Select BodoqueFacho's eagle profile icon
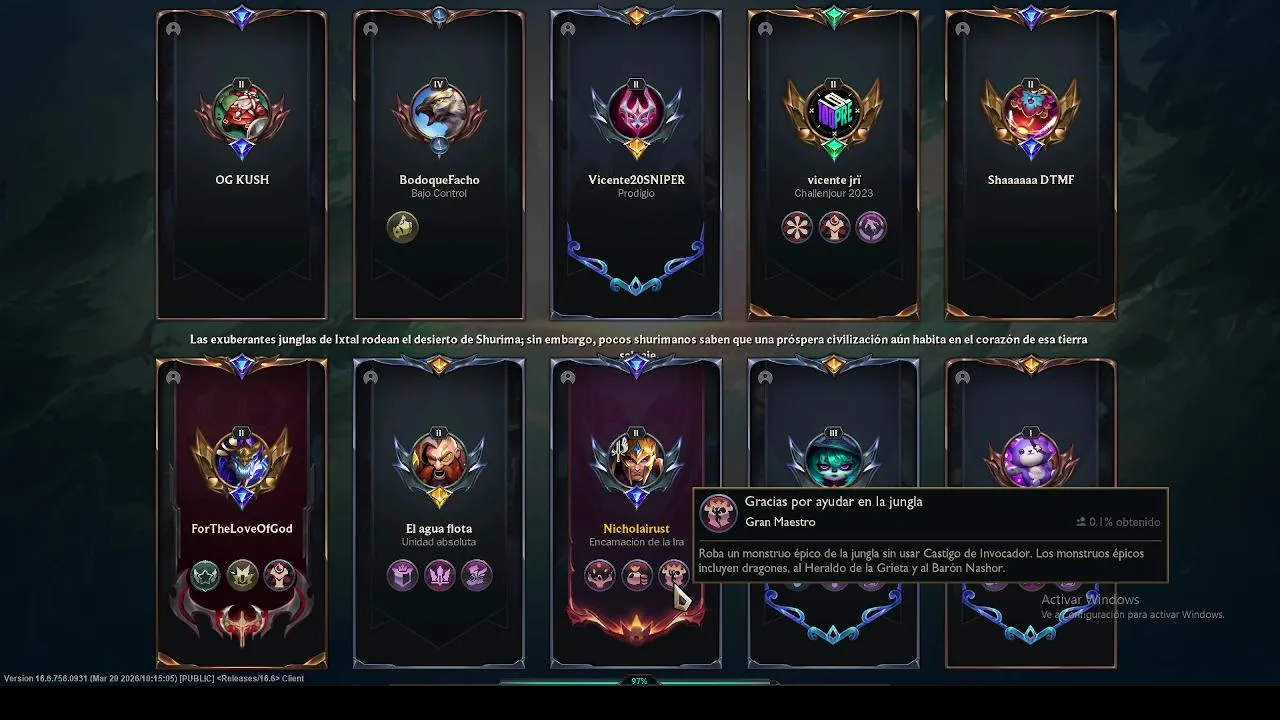Viewport: 1280px width, 720px height. [x=439, y=113]
